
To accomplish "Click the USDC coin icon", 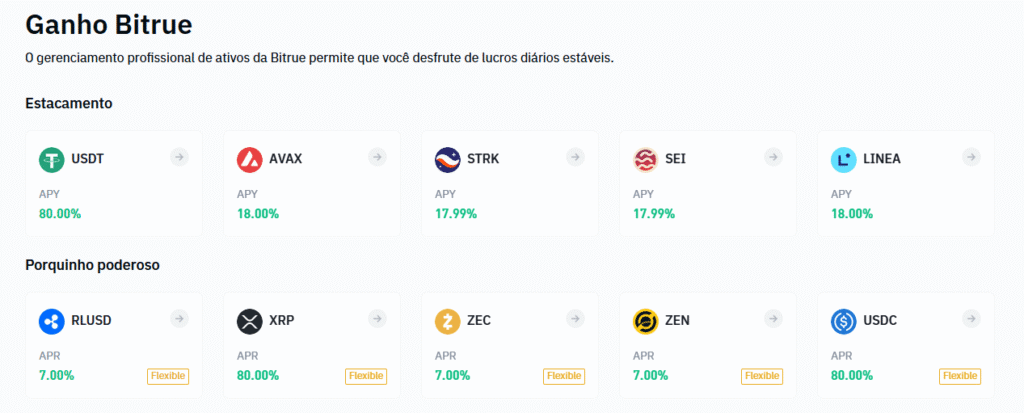I will [843, 321].
